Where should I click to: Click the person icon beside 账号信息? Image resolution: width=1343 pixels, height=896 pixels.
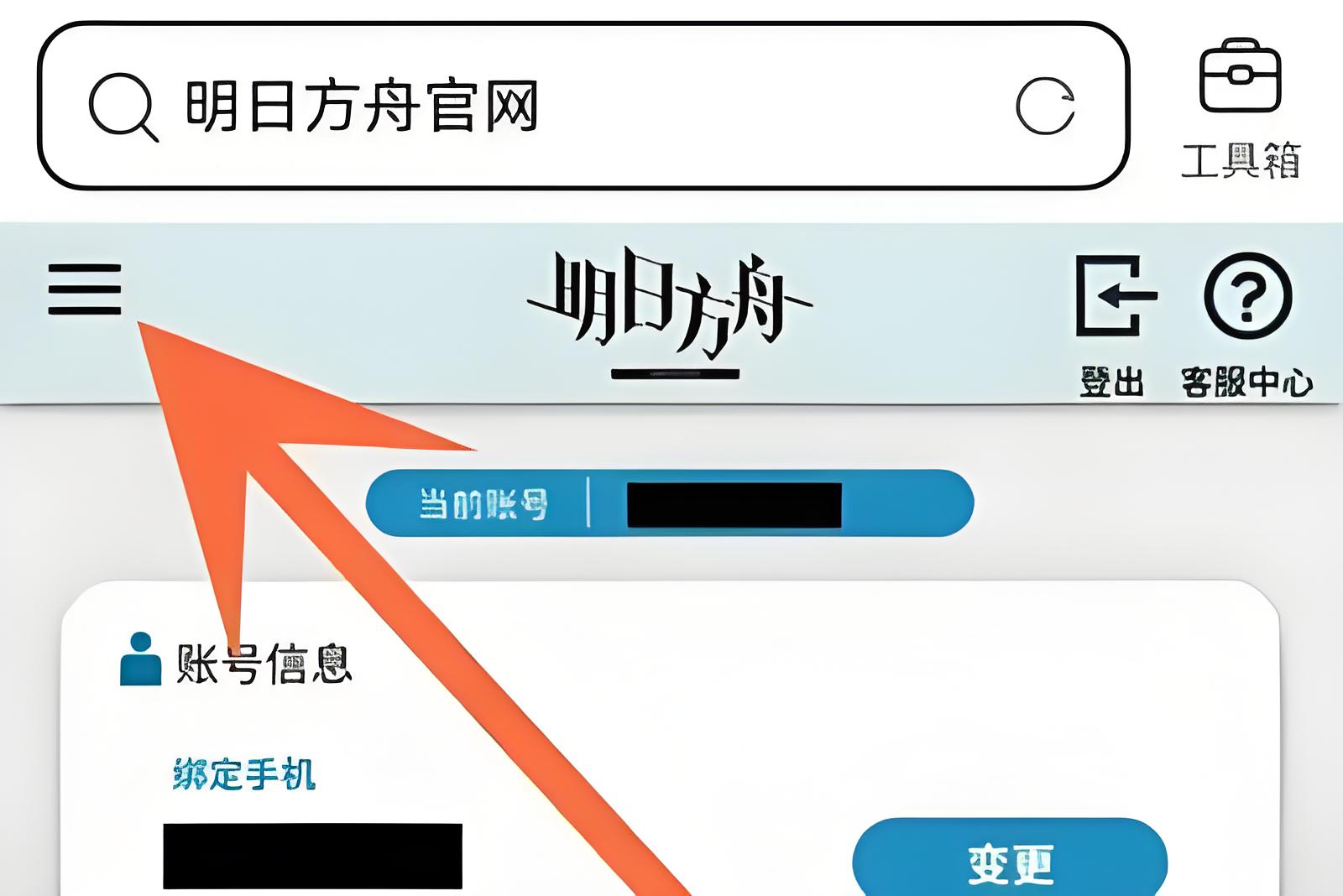point(140,659)
